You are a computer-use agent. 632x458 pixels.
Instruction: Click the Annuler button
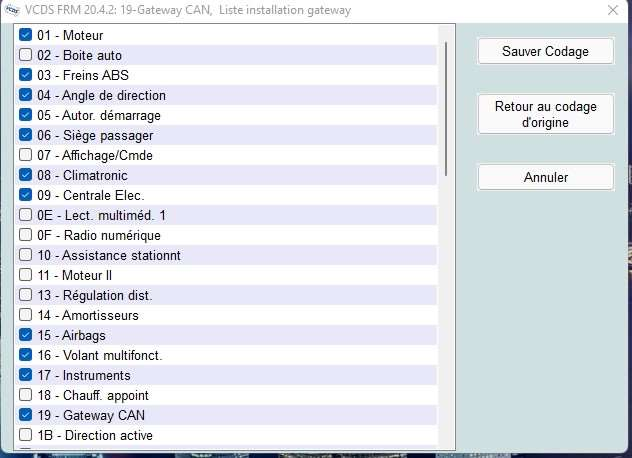click(546, 177)
